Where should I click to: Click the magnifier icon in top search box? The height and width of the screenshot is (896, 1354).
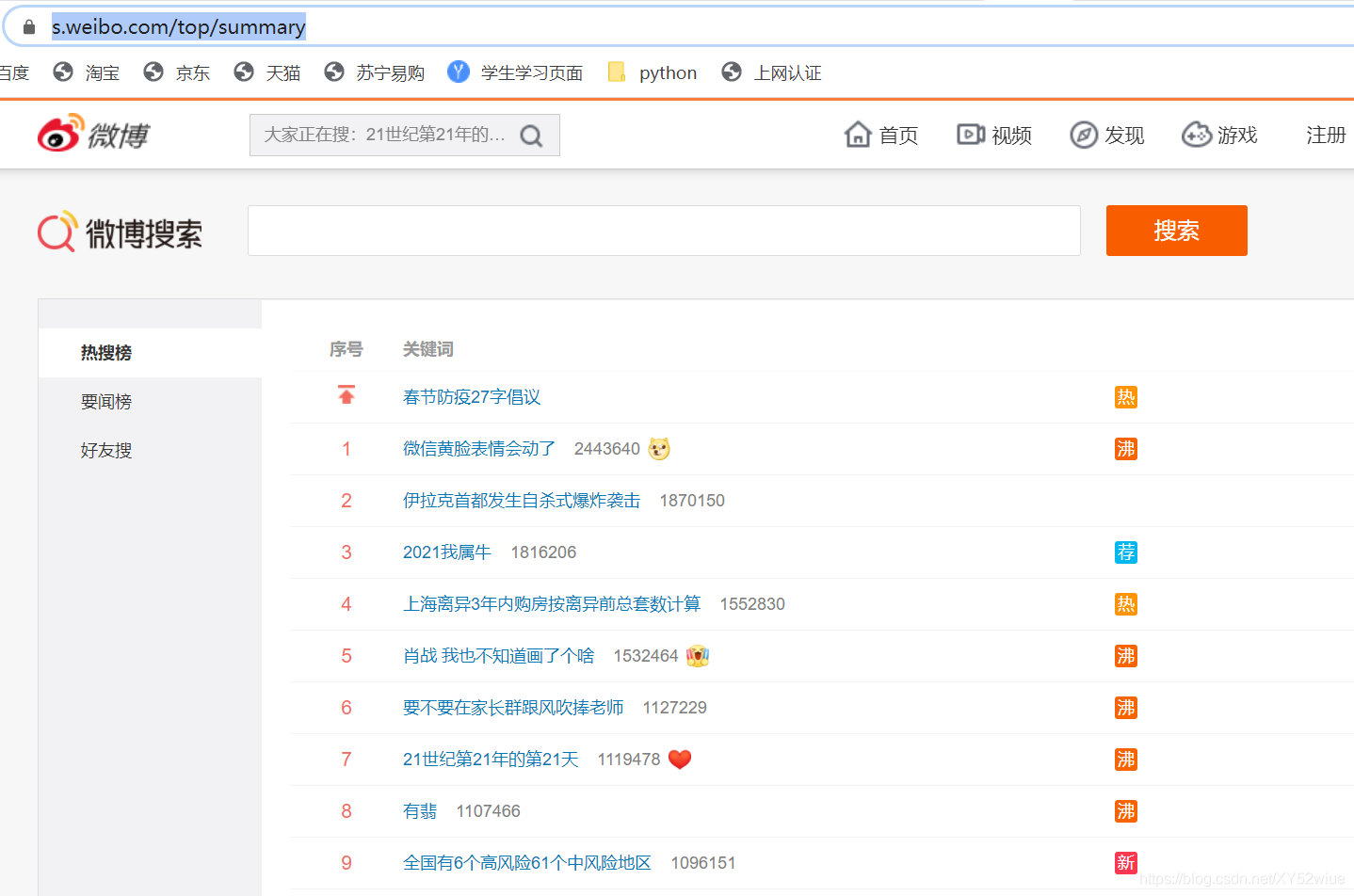coord(532,136)
